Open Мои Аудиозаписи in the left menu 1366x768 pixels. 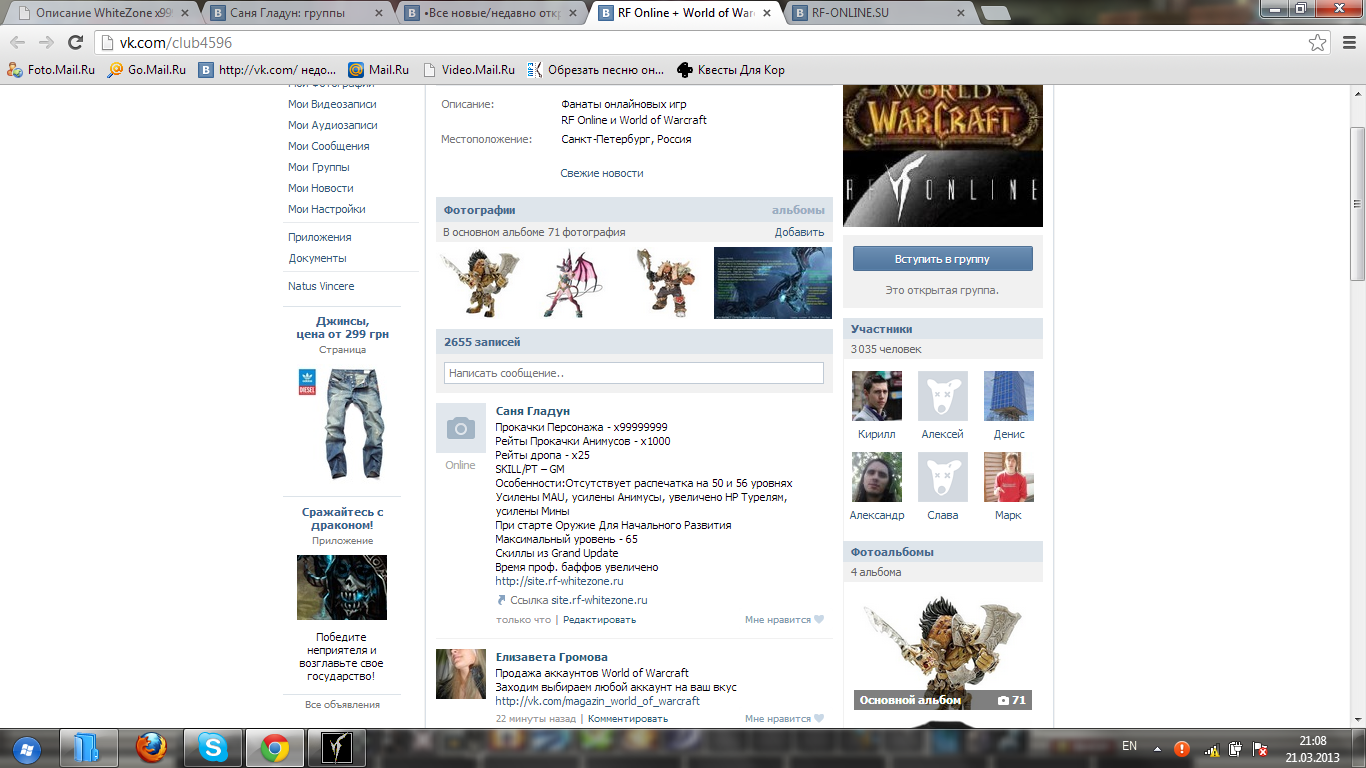pos(333,125)
